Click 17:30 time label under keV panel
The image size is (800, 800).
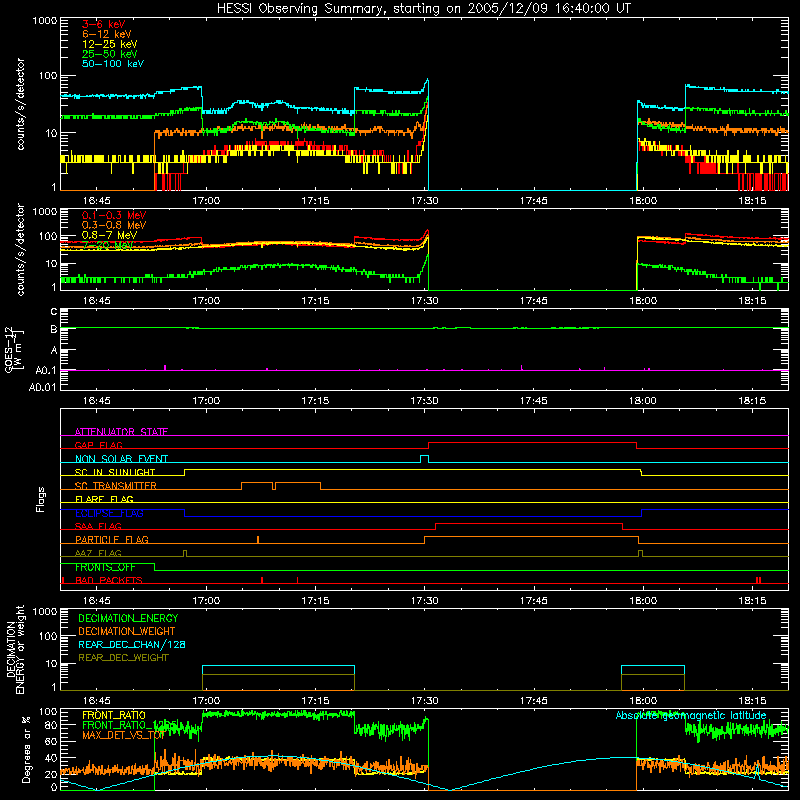424,201
